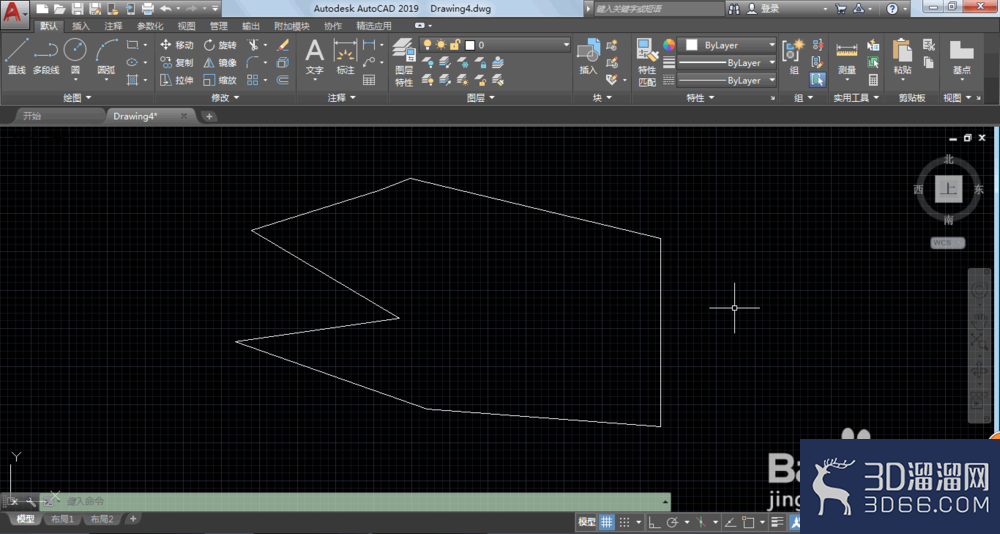Screen dimensions: 1000x534
Task: Click the Insert block (插入) tool
Action: tap(588, 56)
